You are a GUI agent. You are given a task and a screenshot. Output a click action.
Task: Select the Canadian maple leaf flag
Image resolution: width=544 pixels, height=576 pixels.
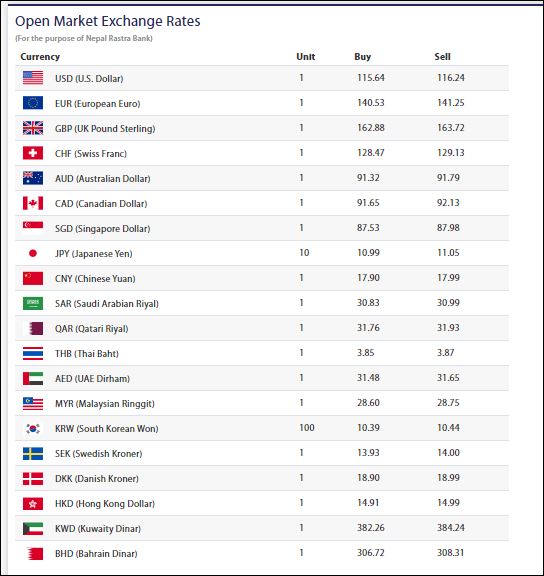tap(33, 203)
